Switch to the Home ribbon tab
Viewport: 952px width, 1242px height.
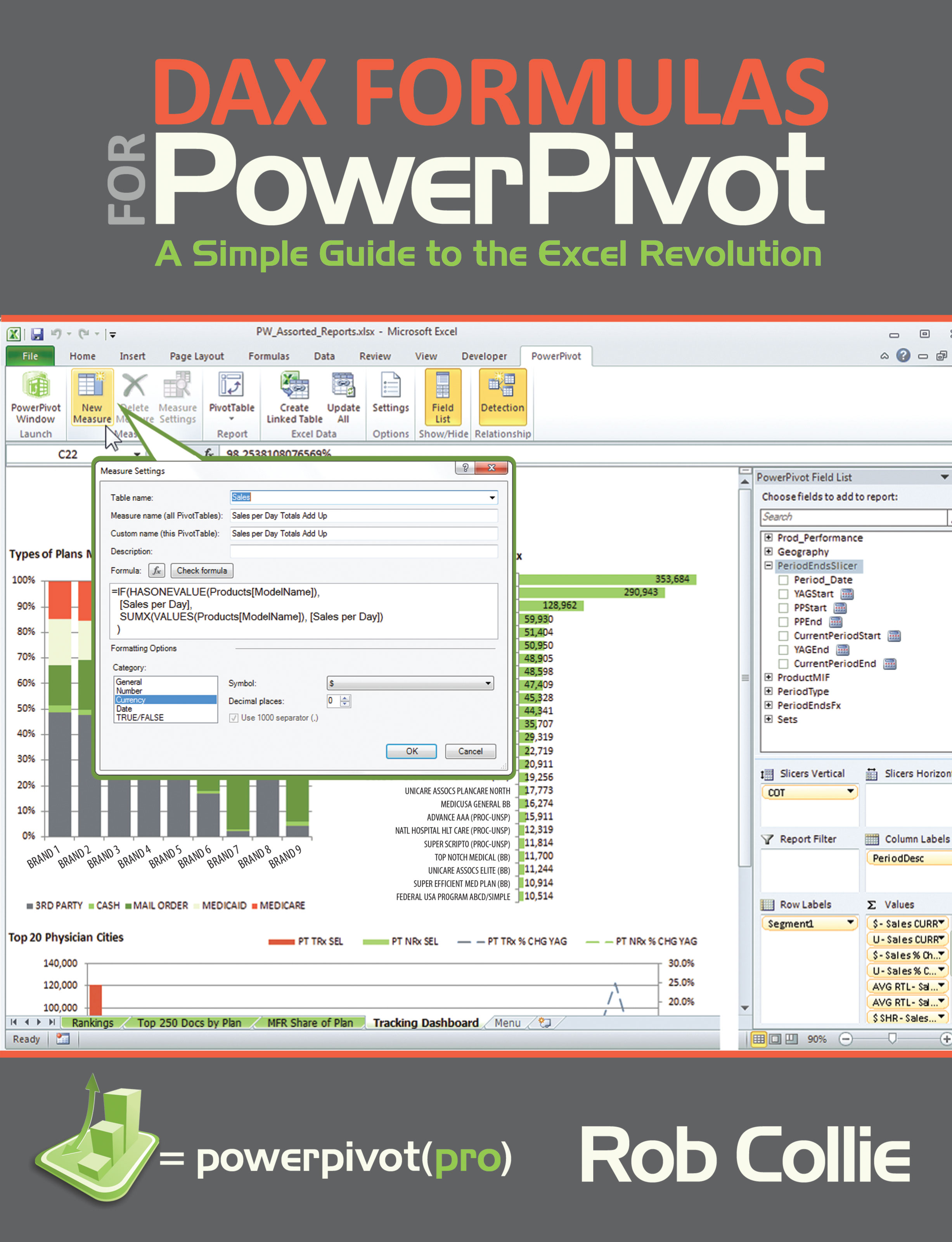83,356
